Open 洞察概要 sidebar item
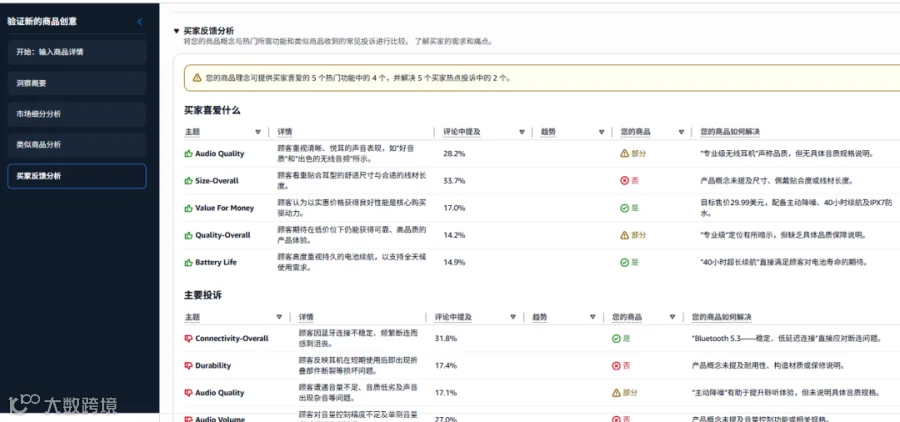The height and width of the screenshot is (422, 900). (x=77, y=83)
